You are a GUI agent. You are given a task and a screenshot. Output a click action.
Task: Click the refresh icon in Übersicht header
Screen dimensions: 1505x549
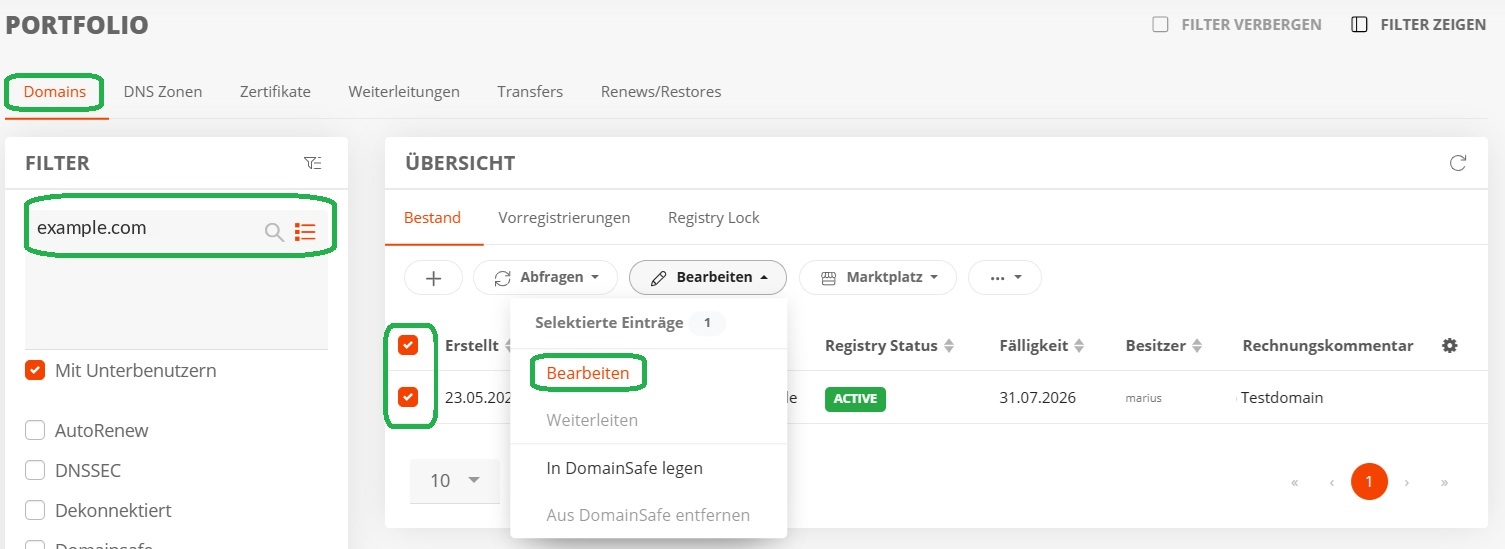[1458, 163]
